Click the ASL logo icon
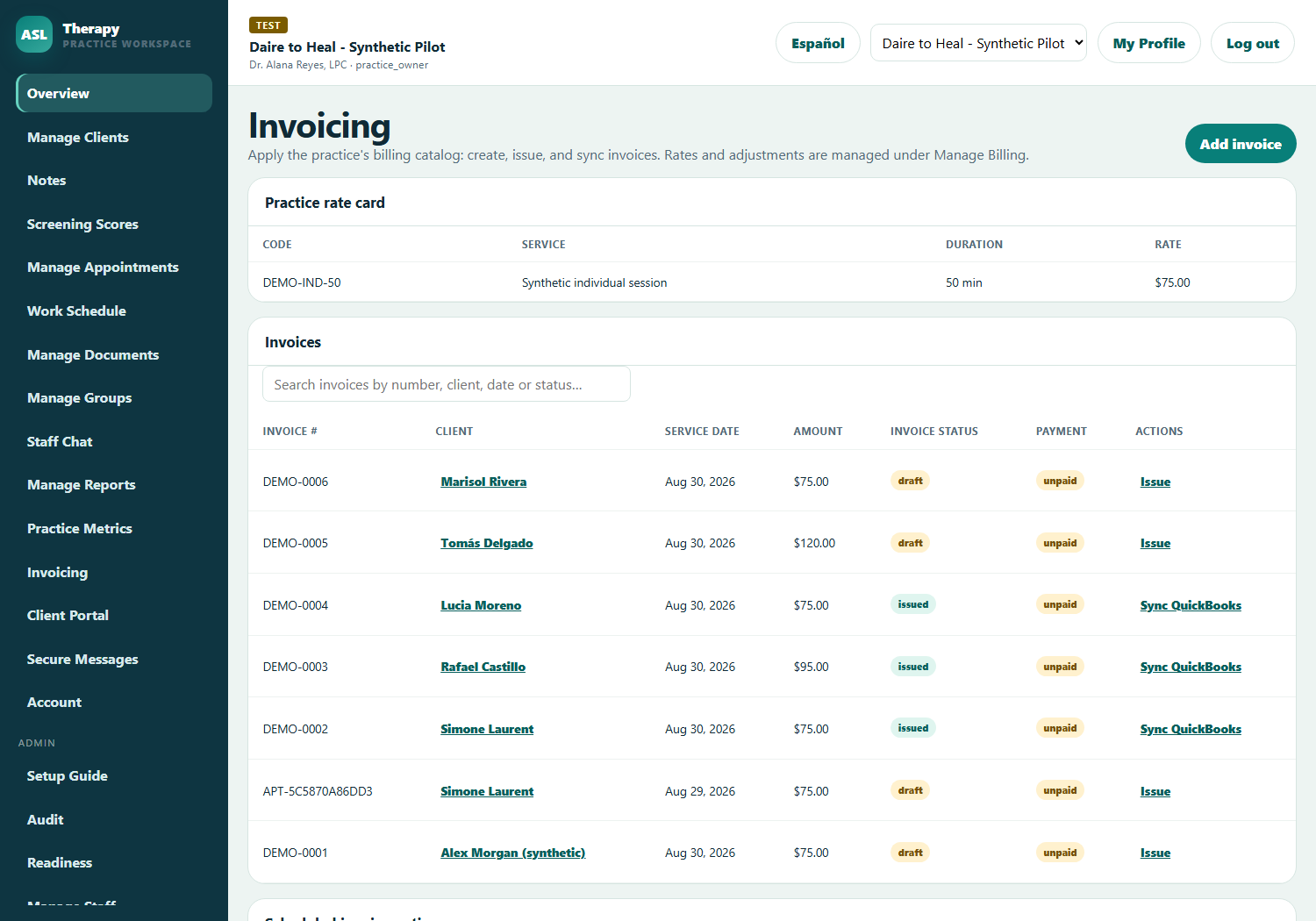 coord(34,34)
